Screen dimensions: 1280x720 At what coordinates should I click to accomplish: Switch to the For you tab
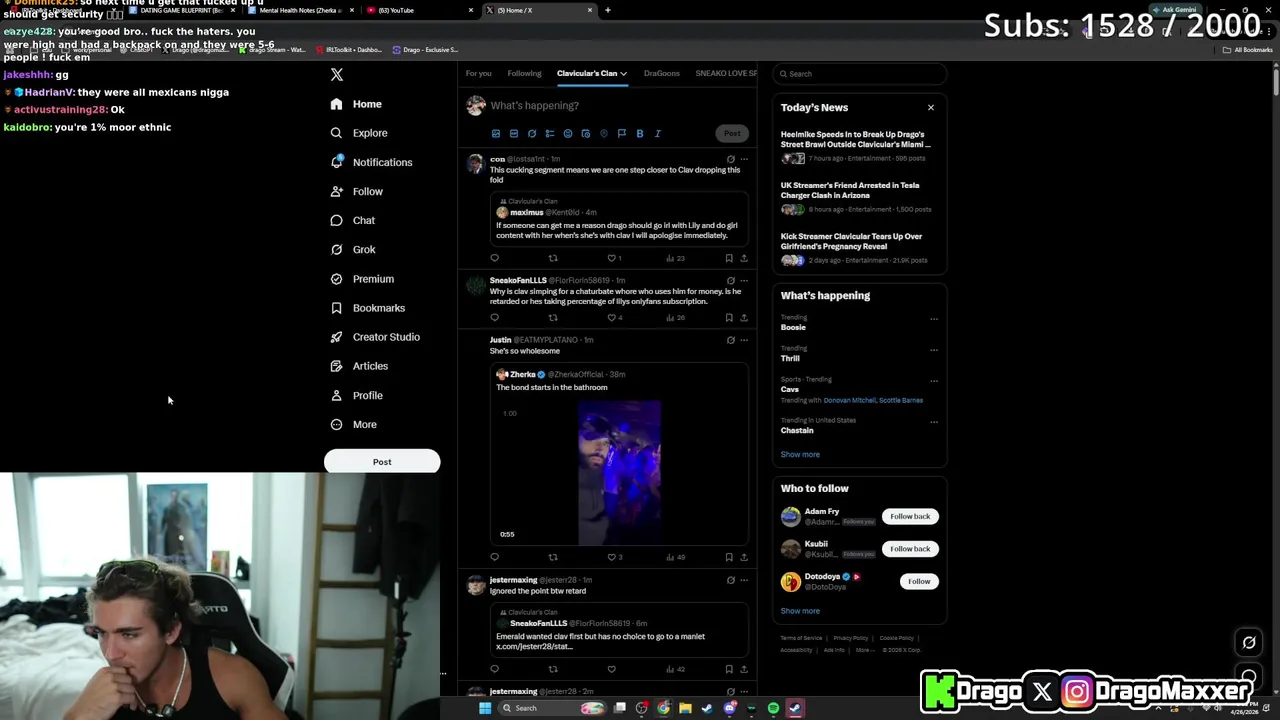point(478,73)
